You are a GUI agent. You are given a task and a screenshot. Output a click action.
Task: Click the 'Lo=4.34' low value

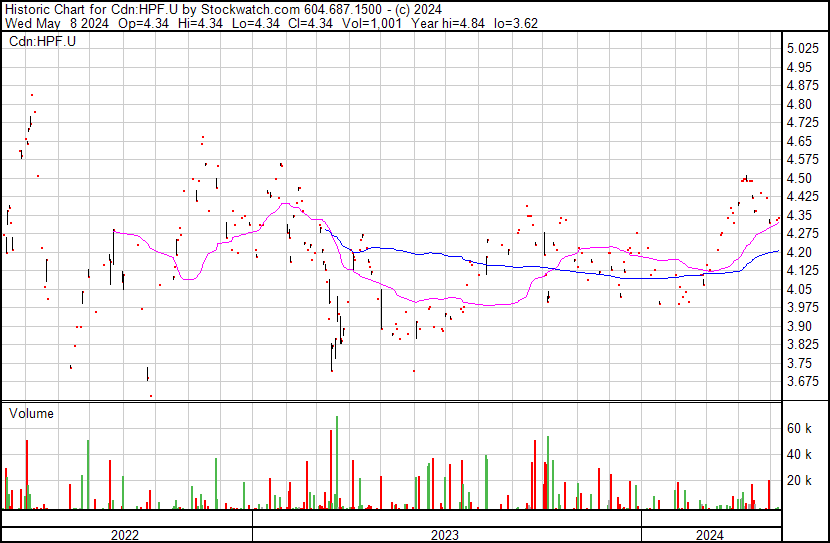256,23
